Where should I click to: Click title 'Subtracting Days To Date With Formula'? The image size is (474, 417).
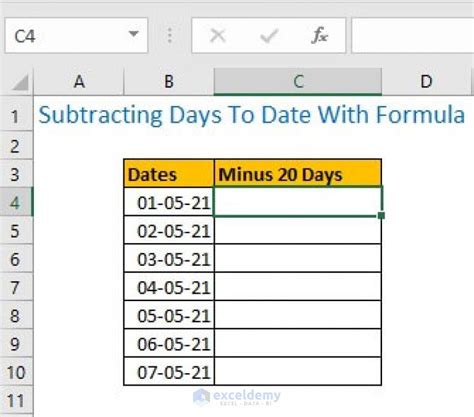pyautogui.click(x=252, y=115)
